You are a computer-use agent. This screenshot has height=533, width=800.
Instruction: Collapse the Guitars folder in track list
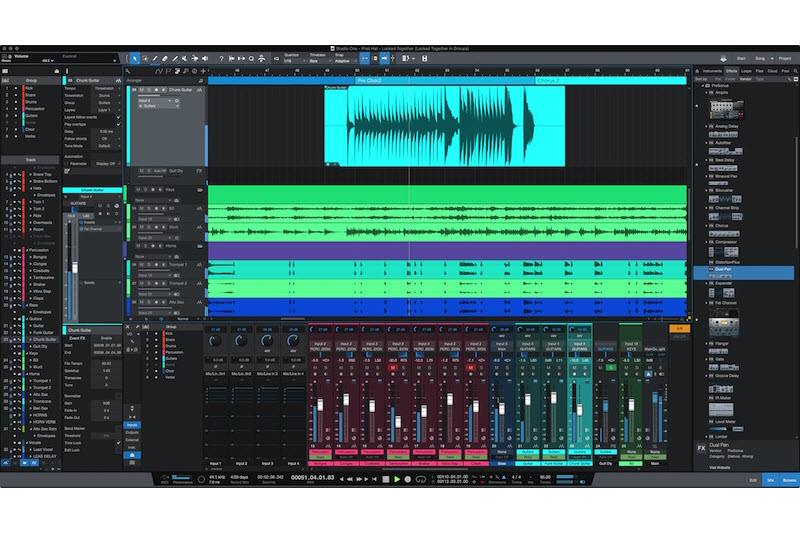pyautogui.click(x=26, y=319)
